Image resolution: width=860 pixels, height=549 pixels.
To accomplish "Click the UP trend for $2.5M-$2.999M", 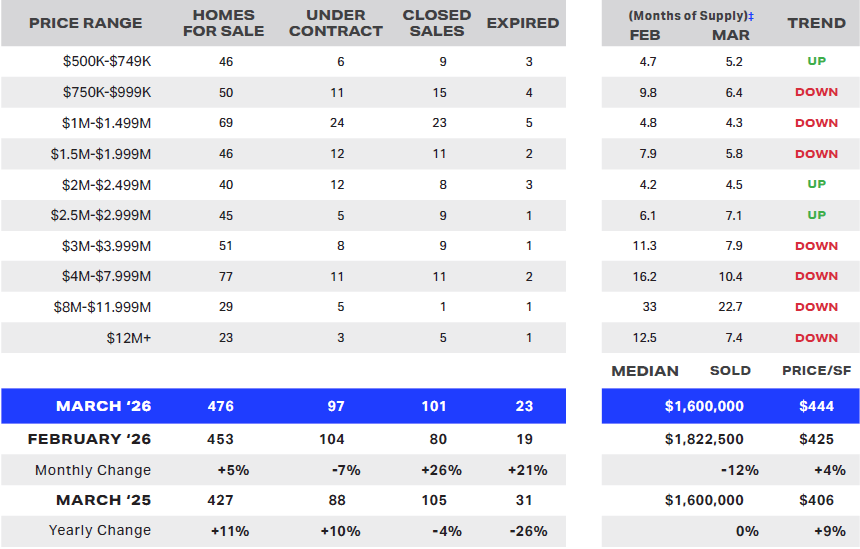I will click(x=816, y=215).
